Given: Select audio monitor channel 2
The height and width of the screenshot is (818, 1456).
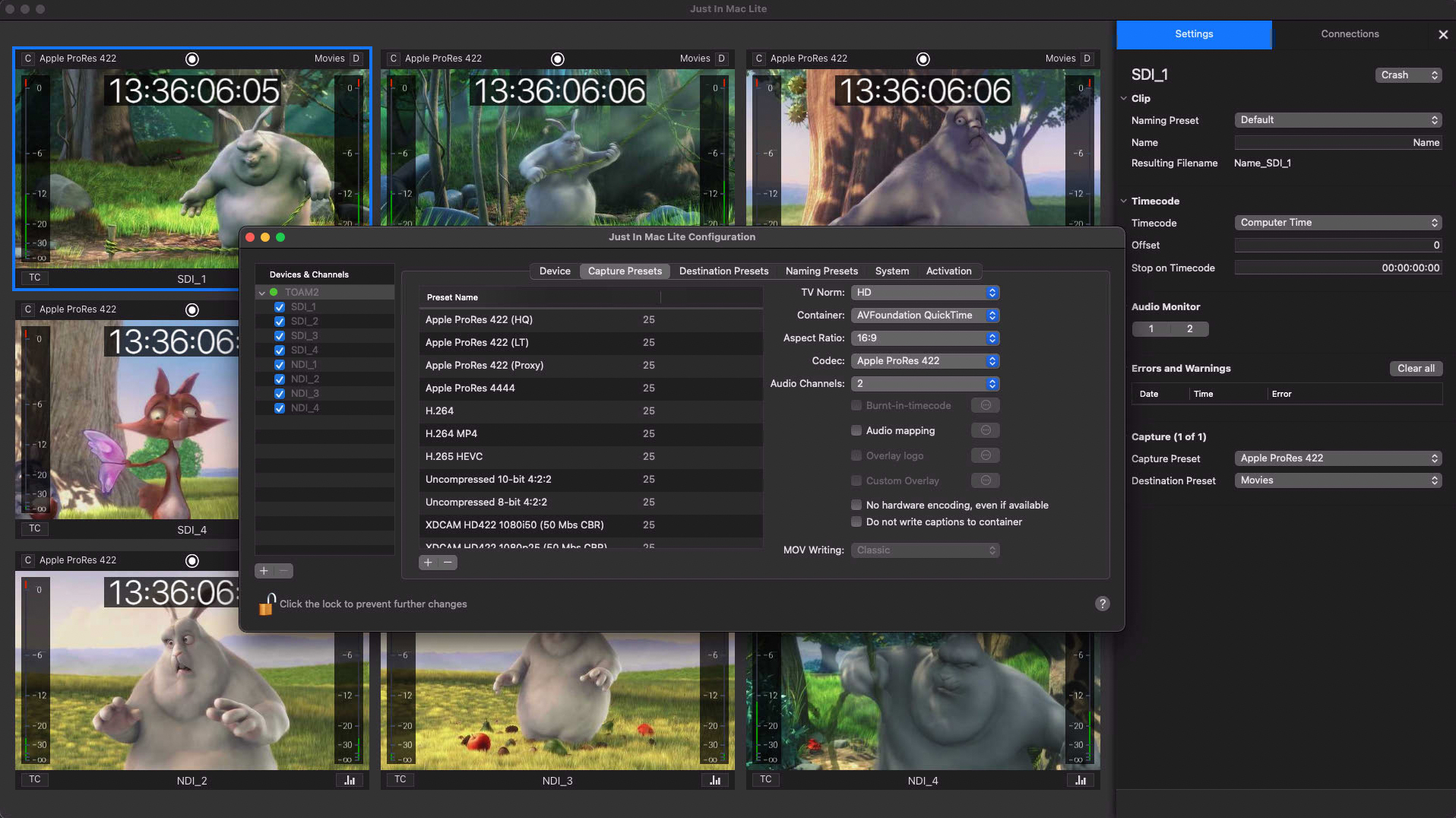Looking at the screenshot, I should point(1189,329).
